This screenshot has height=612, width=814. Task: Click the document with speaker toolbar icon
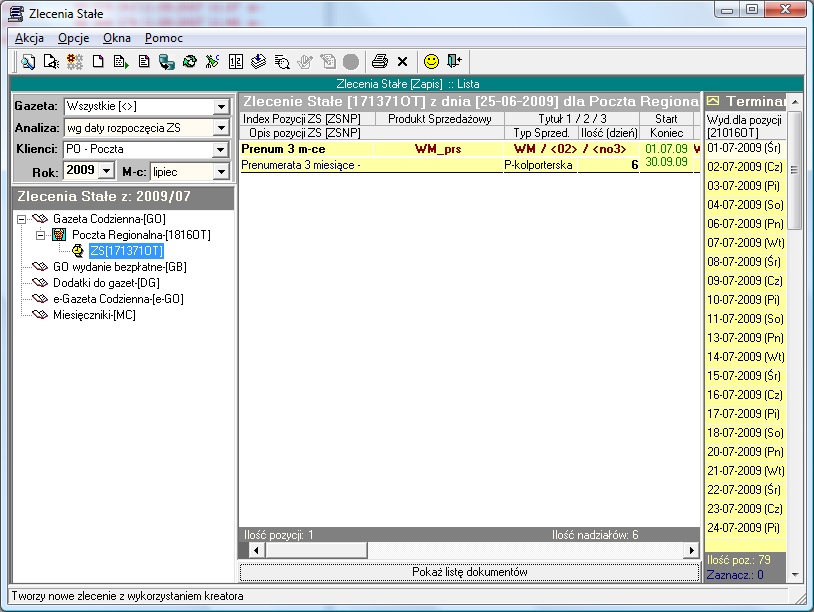[x=51, y=62]
